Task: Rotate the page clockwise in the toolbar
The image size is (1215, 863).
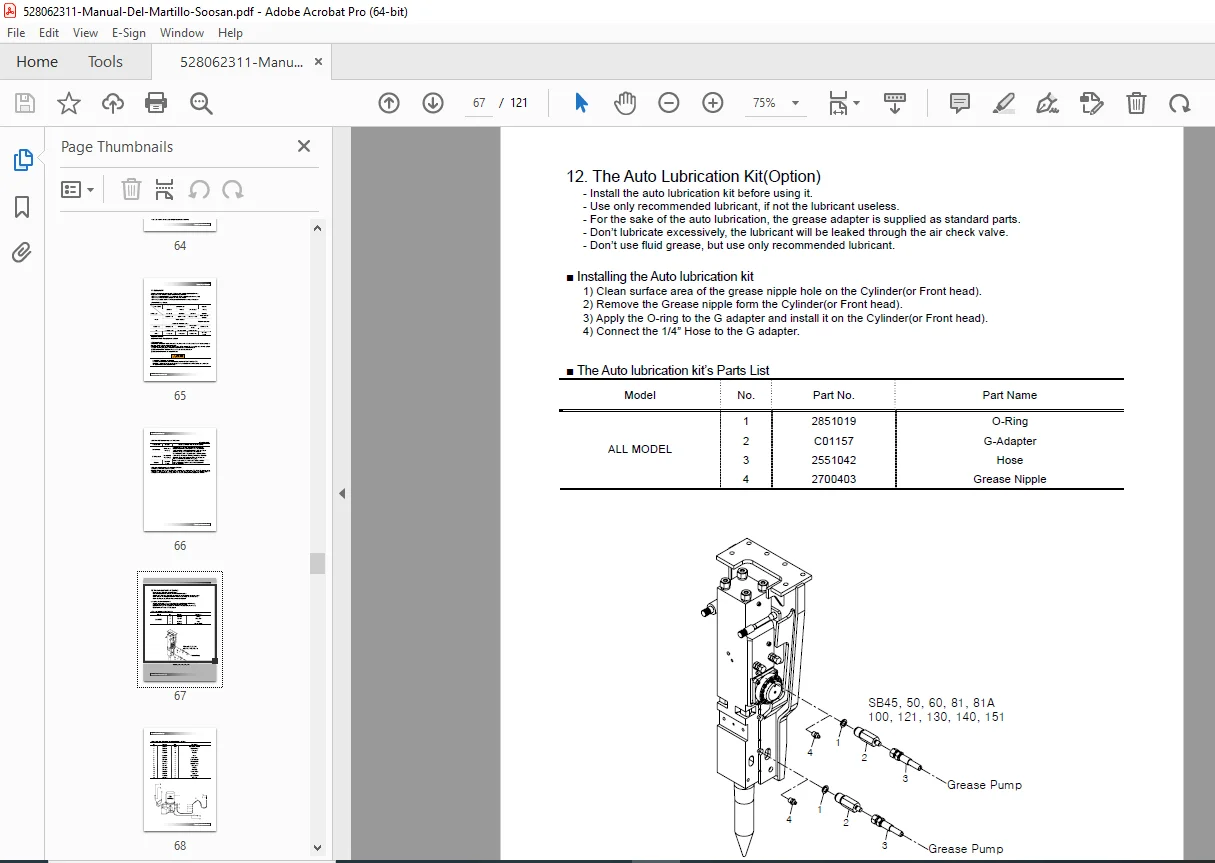Action: click(1180, 103)
